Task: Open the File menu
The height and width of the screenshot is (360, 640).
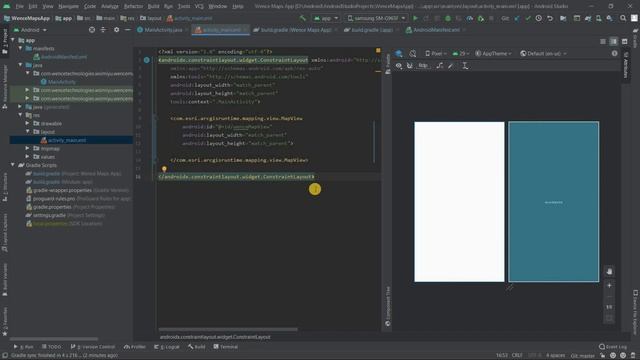Action: 20,6
